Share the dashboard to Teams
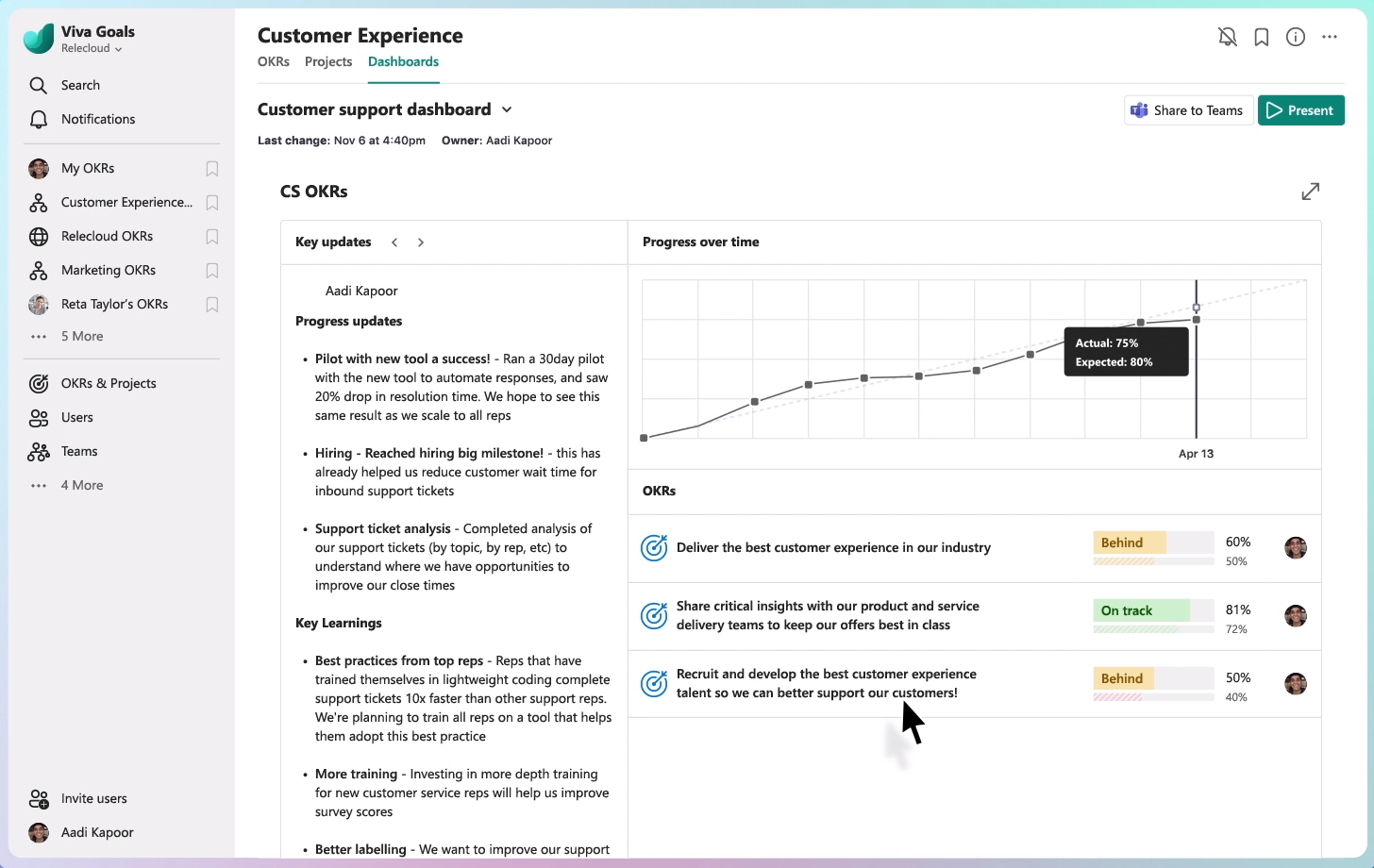 coord(1188,109)
